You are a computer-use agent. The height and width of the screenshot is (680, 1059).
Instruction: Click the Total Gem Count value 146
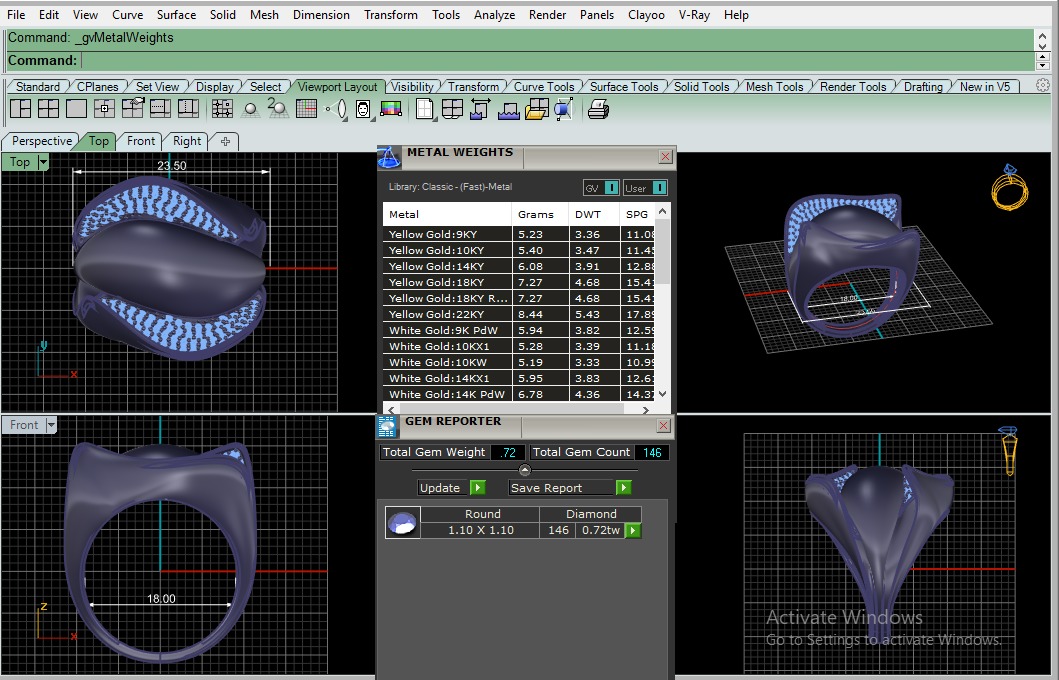pyautogui.click(x=652, y=452)
